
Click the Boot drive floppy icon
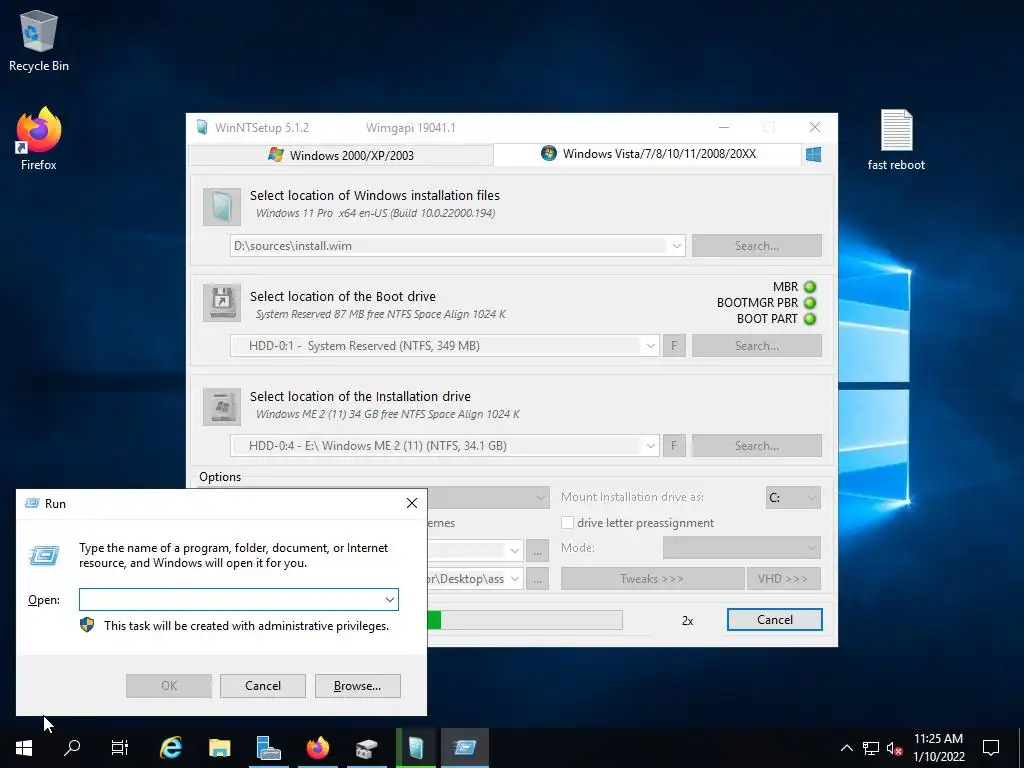coord(222,302)
